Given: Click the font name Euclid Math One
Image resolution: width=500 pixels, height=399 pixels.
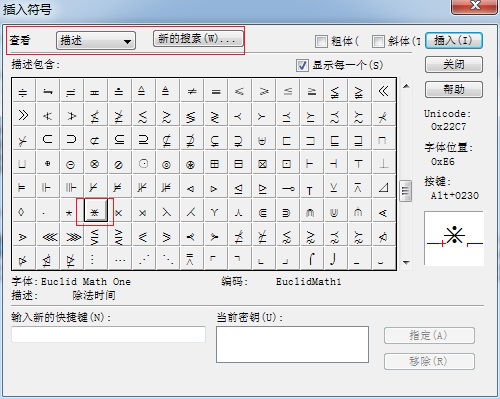Looking at the screenshot, I should [x=86, y=282].
